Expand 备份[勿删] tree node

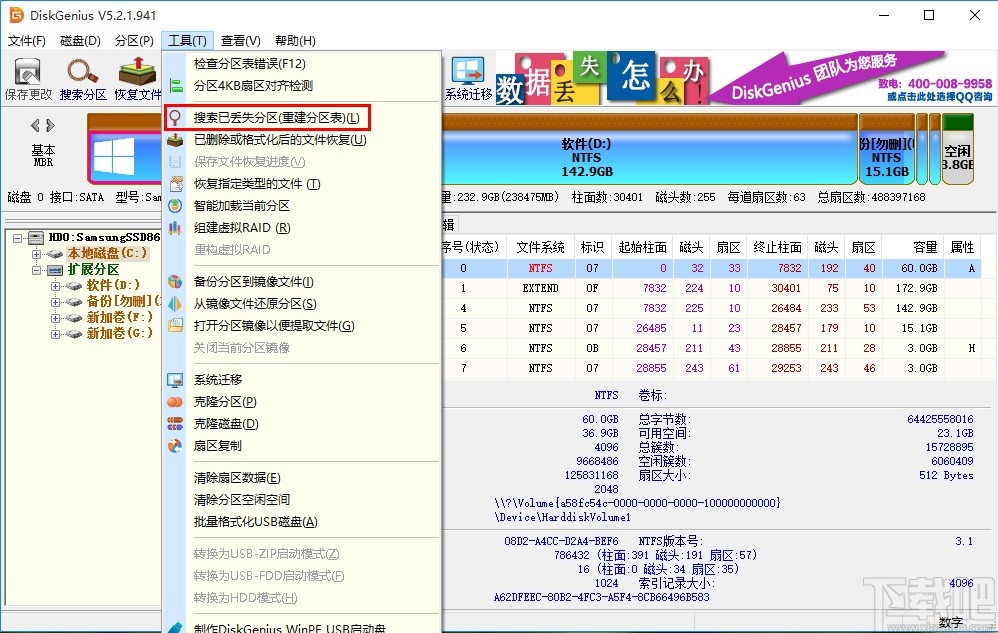[56, 302]
